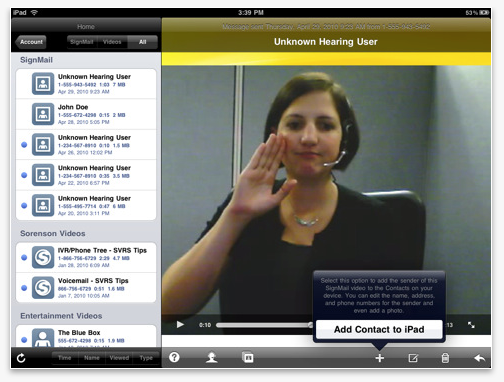The image size is (504, 382).
Task: Click the video progress slider track
Action: (264, 325)
